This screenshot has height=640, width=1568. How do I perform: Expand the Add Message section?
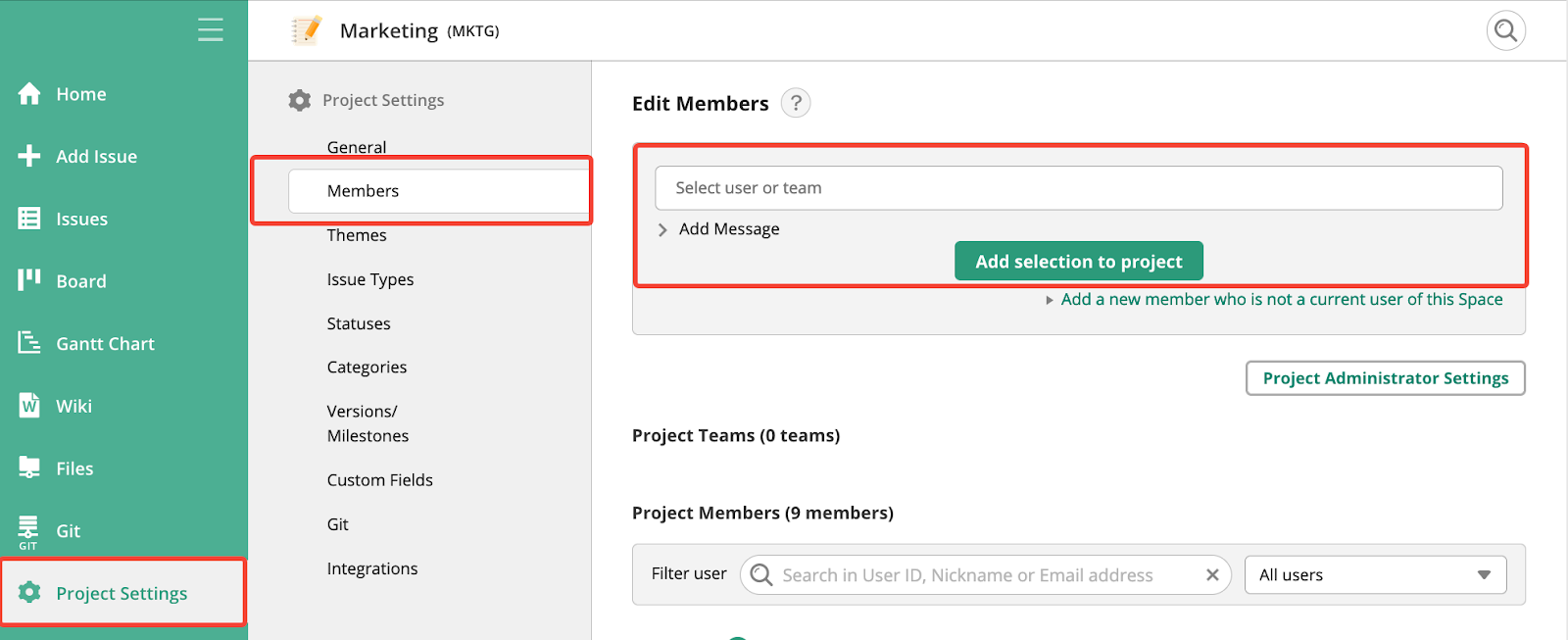click(663, 229)
